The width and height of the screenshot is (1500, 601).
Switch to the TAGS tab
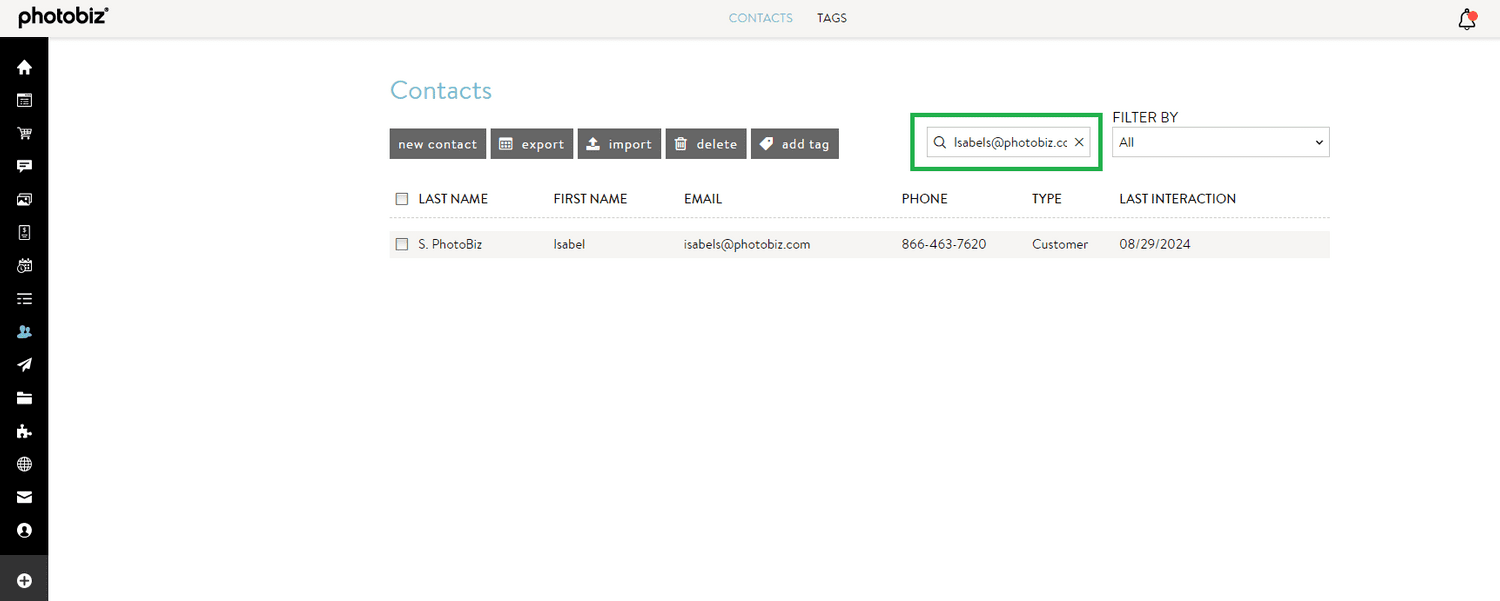pos(831,17)
